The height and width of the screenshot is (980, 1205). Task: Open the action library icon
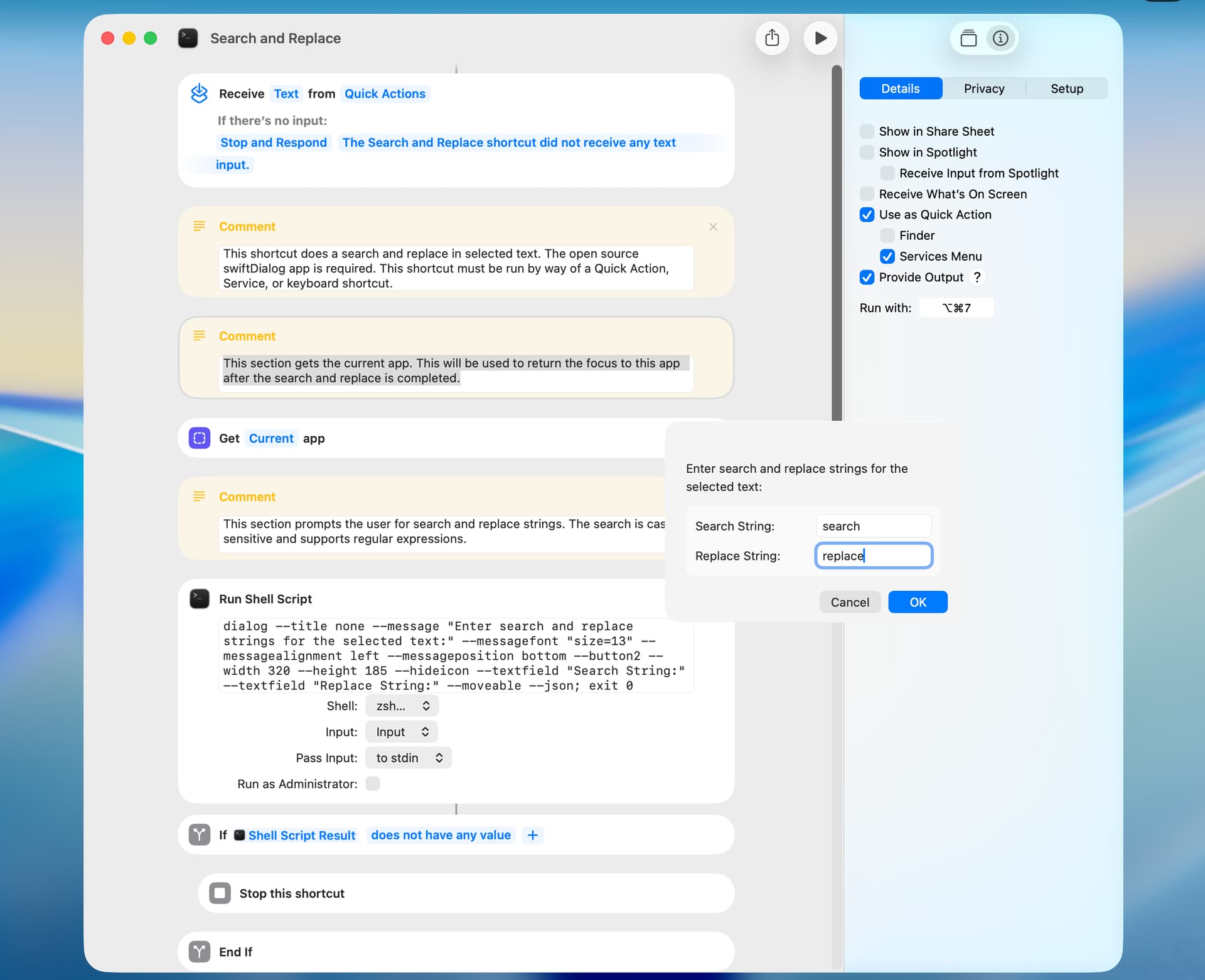point(968,38)
